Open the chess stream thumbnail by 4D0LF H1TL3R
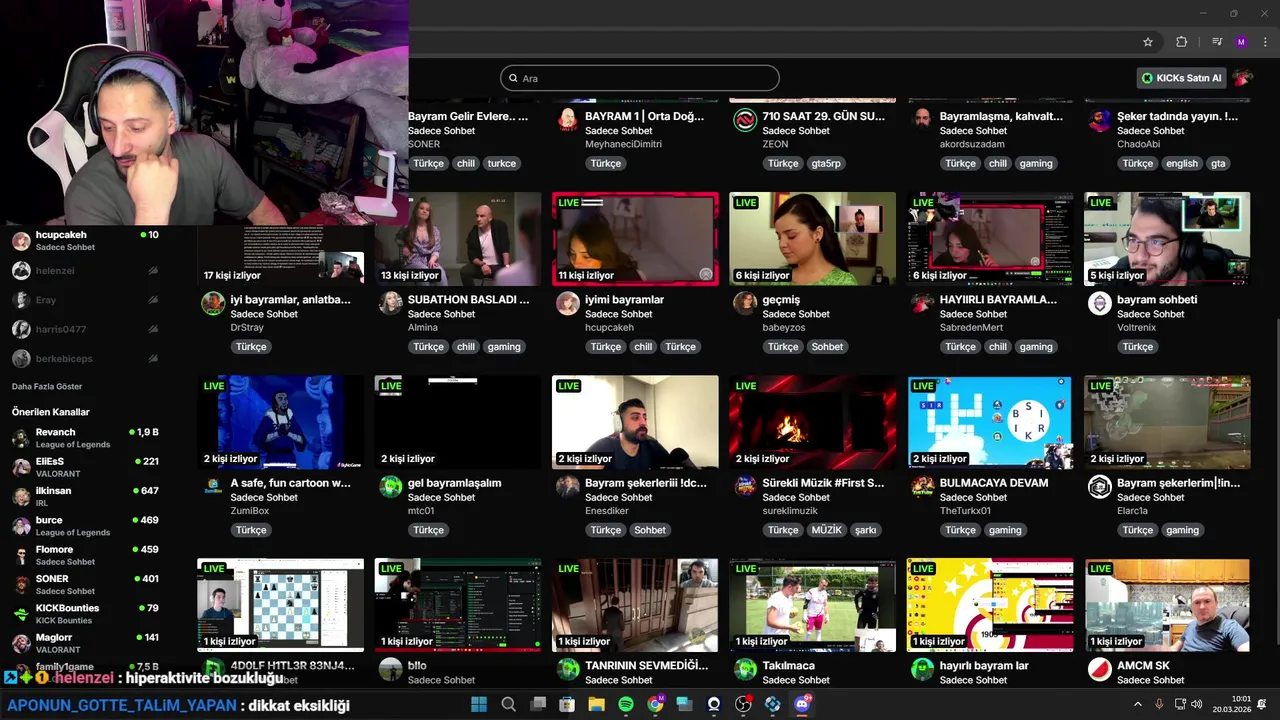This screenshot has height=720, width=1280. [281, 605]
